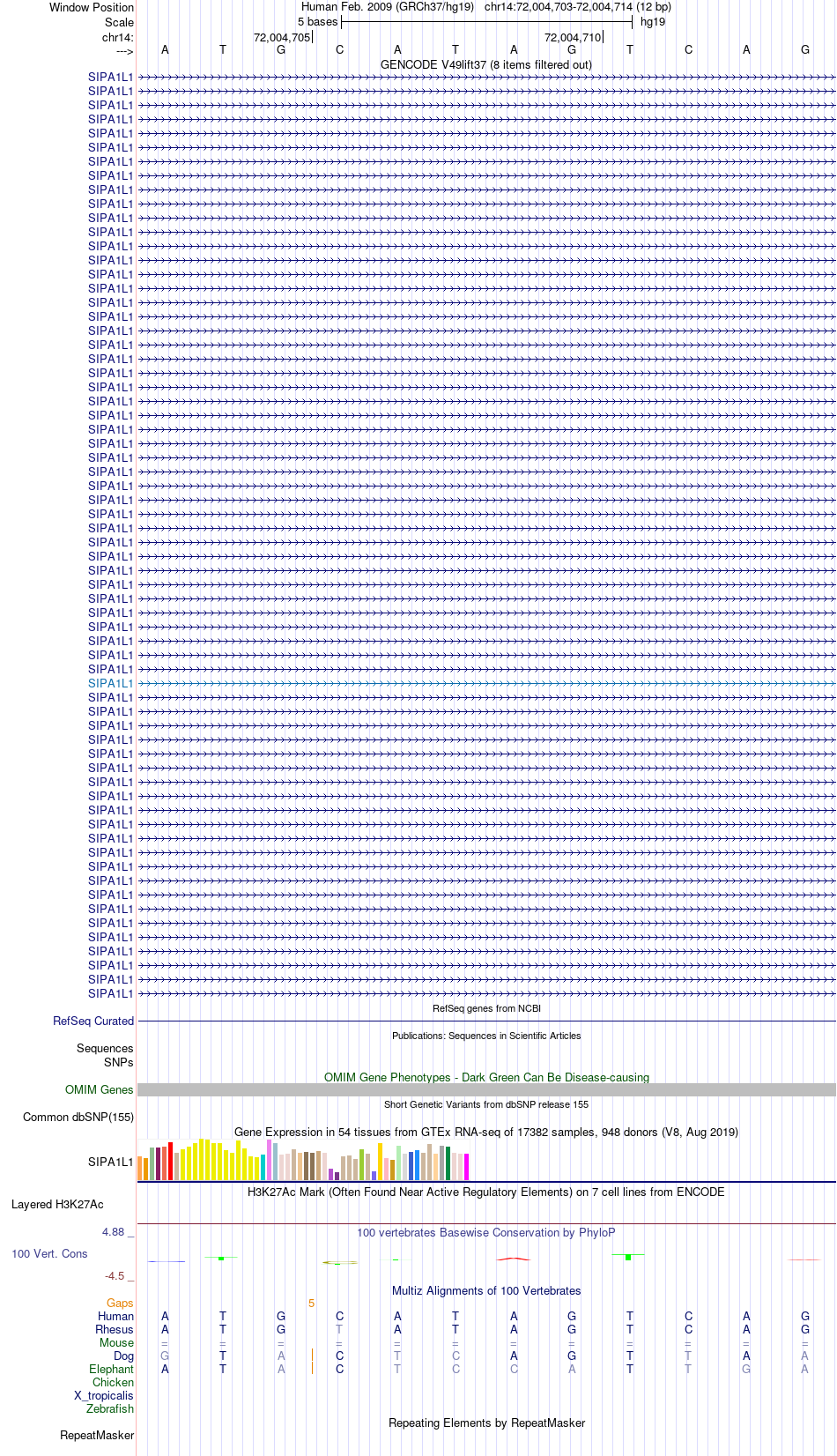Screen dimensions: 837x1456
Task: Select the Chicken alignment row label
Action: tap(113, 1383)
